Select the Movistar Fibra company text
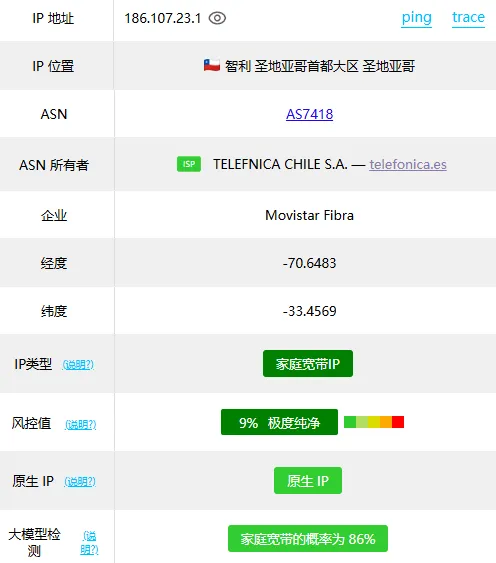This screenshot has width=496, height=563. (309, 215)
